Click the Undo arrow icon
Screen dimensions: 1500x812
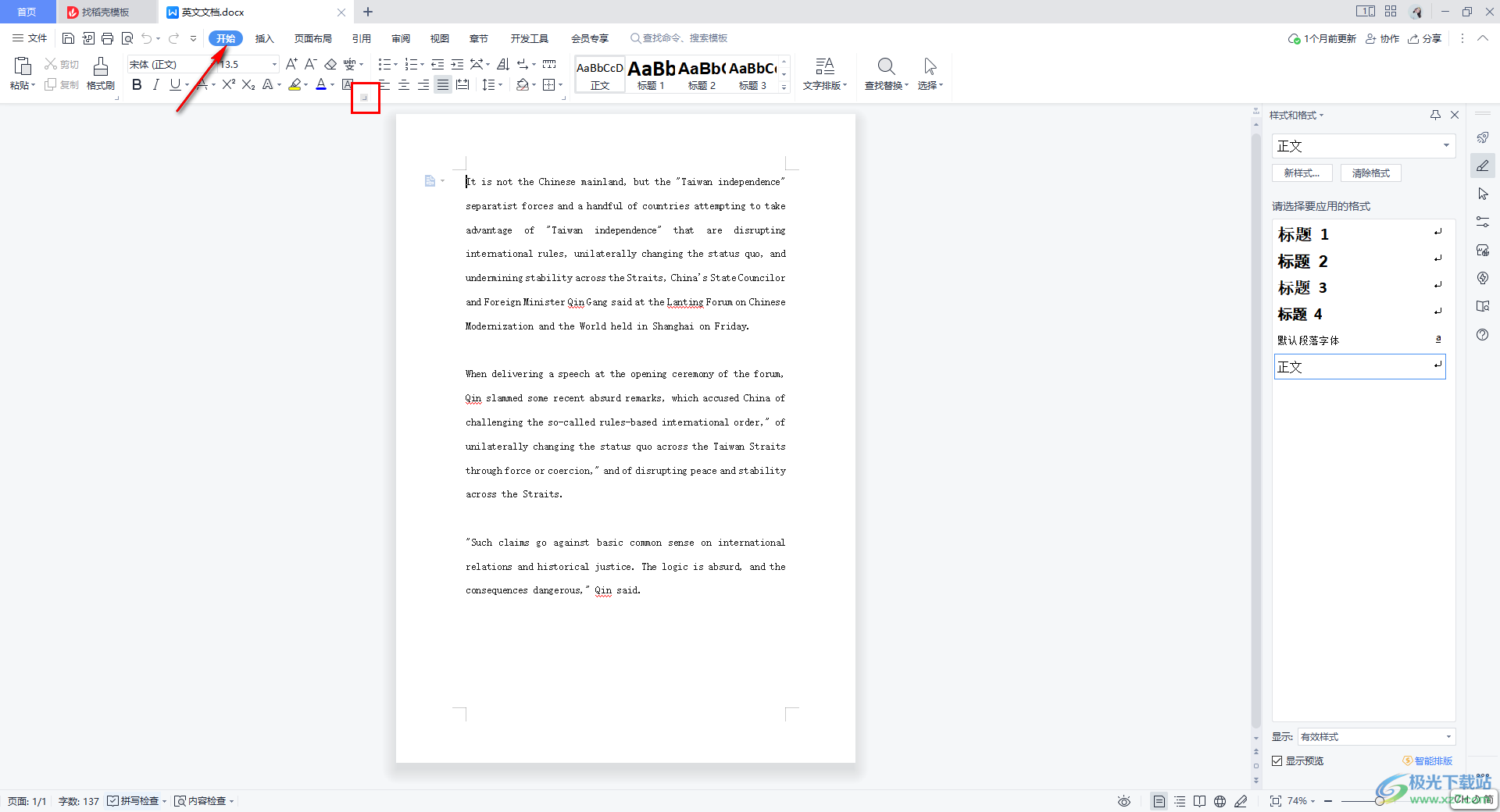147,38
